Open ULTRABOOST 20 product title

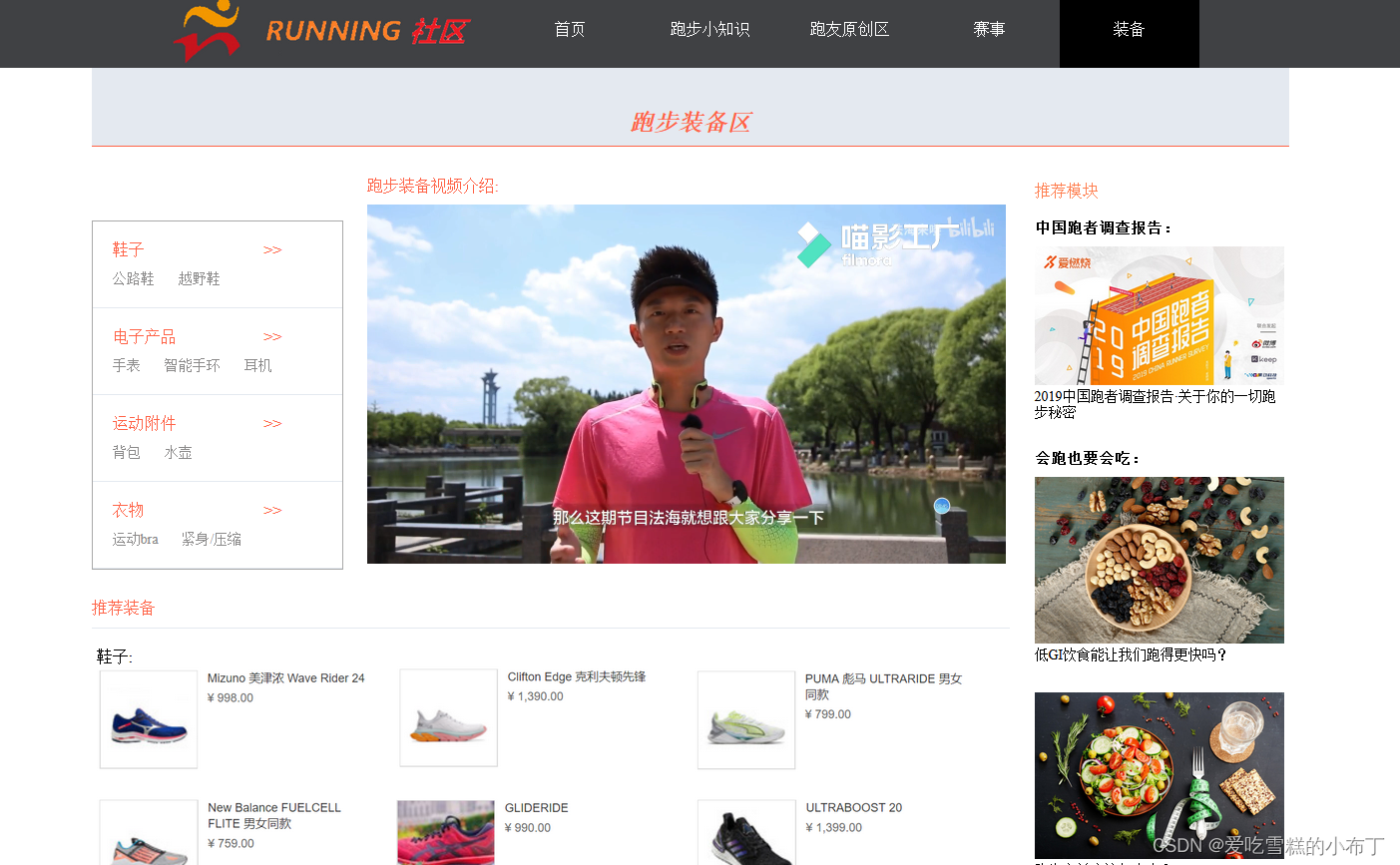coord(854,808)
